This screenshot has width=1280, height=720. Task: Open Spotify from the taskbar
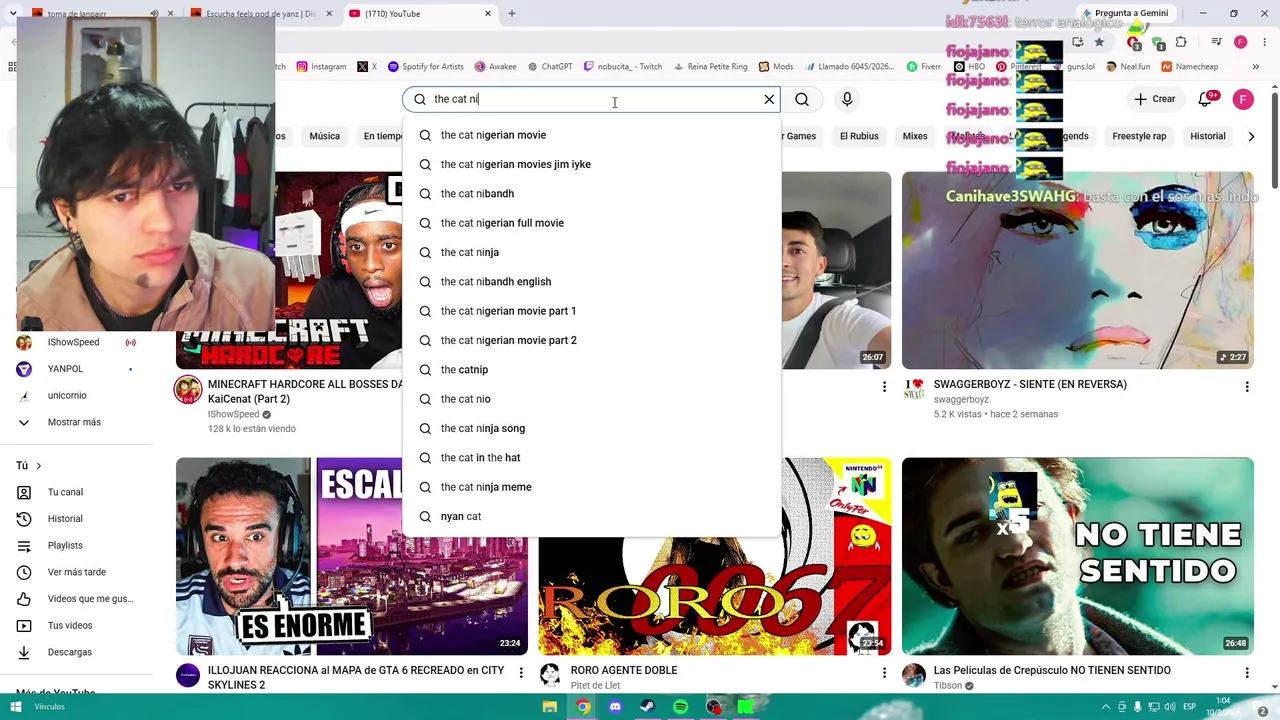click(680, 707)
